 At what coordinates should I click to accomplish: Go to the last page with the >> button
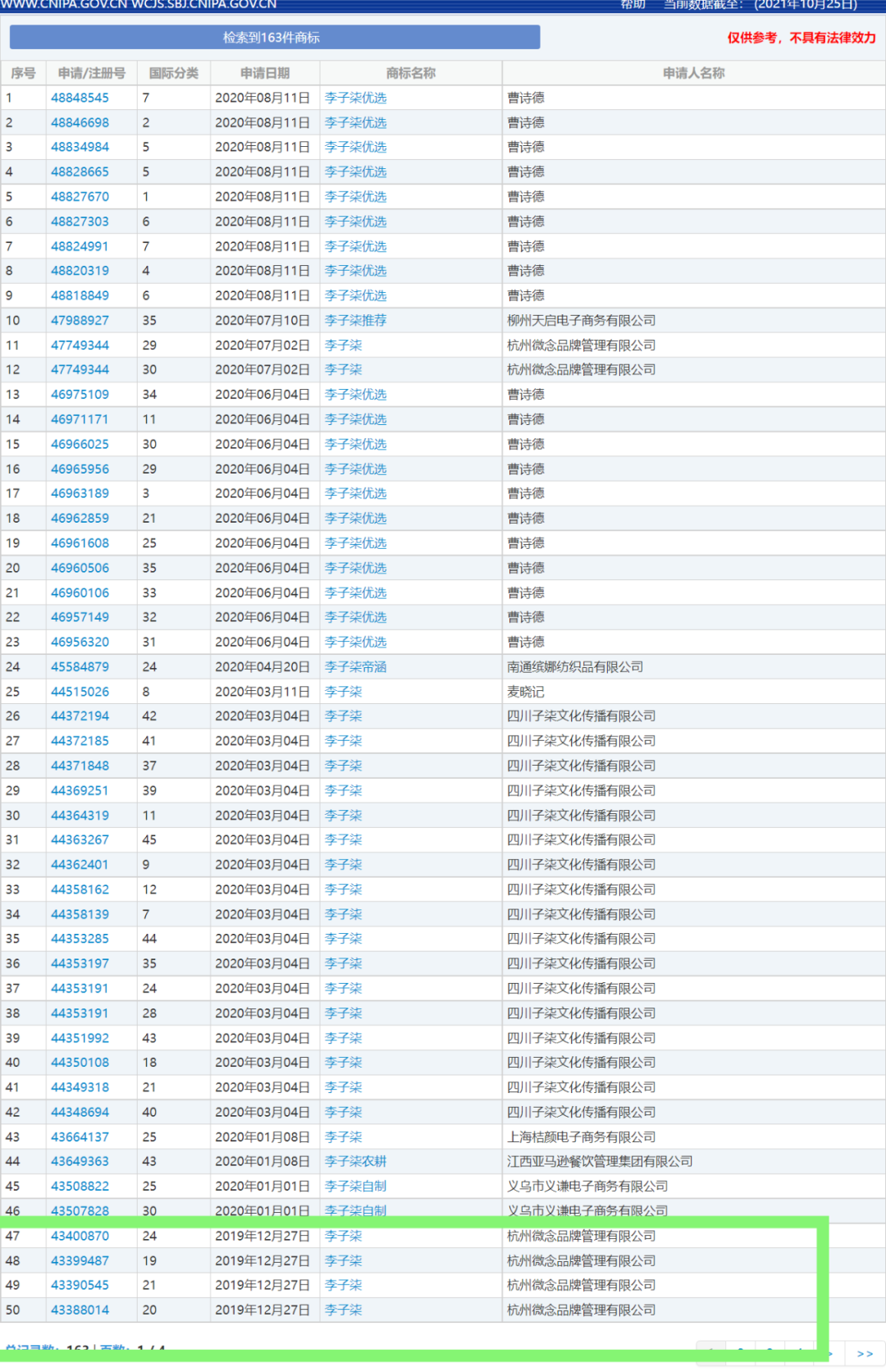tap(865, 1353)
